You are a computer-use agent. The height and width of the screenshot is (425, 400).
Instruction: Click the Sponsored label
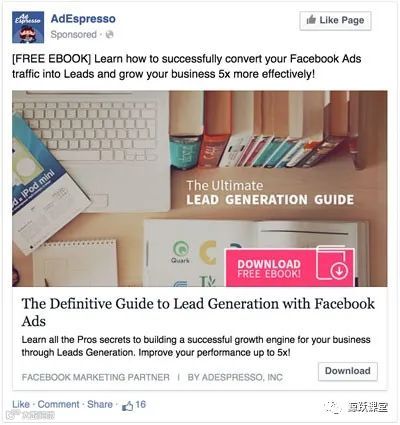tap(73, 34)
